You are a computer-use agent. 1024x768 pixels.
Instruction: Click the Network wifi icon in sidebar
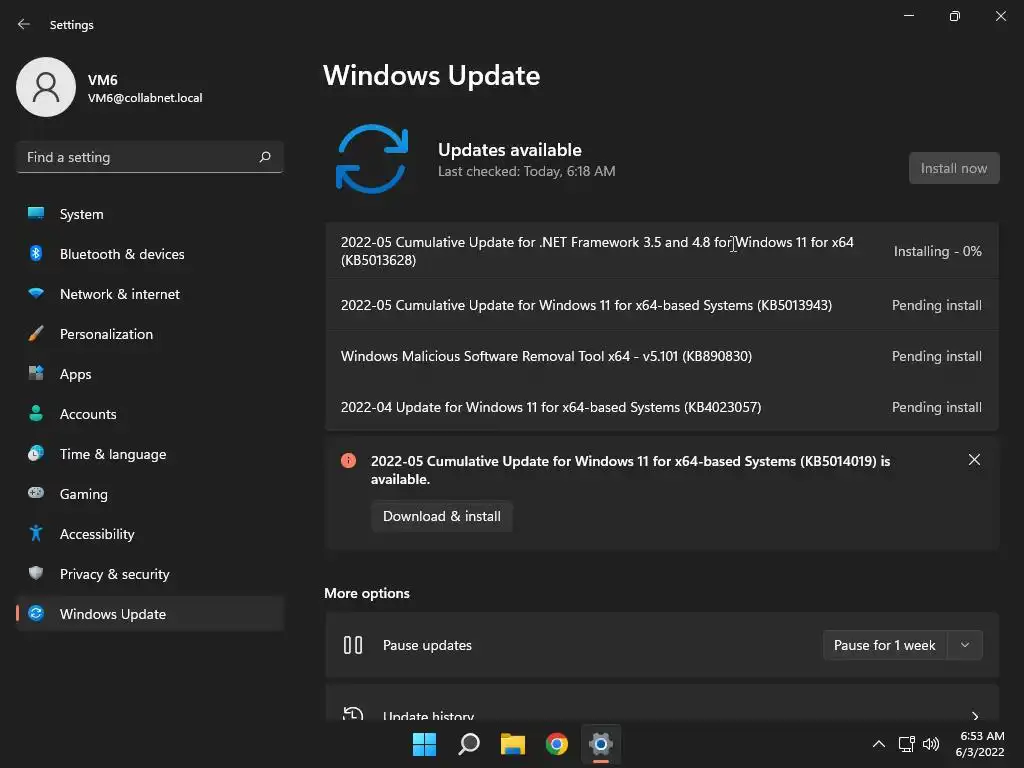tap(36, 293)
